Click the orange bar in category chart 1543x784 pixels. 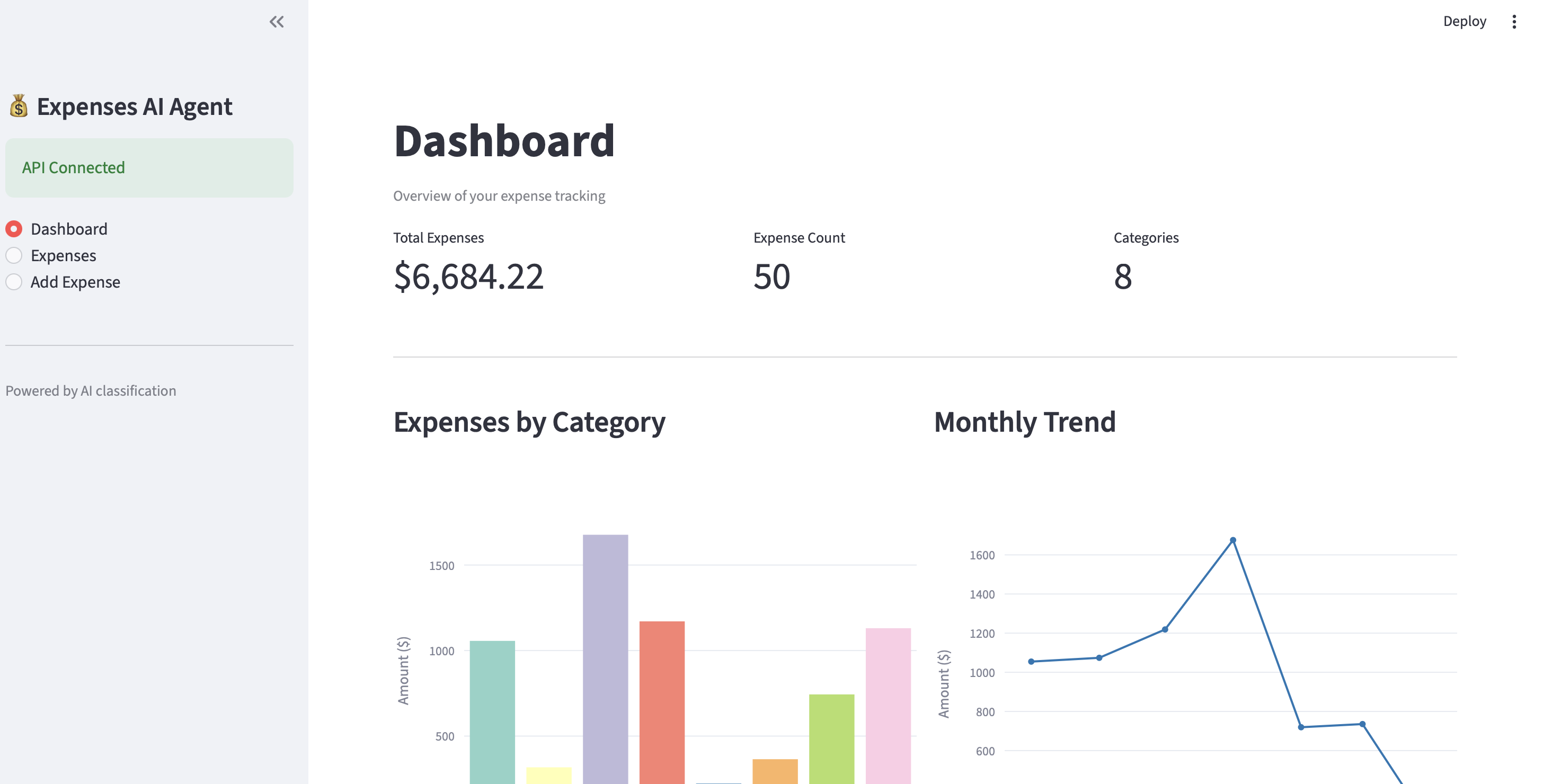click(775, 771)
